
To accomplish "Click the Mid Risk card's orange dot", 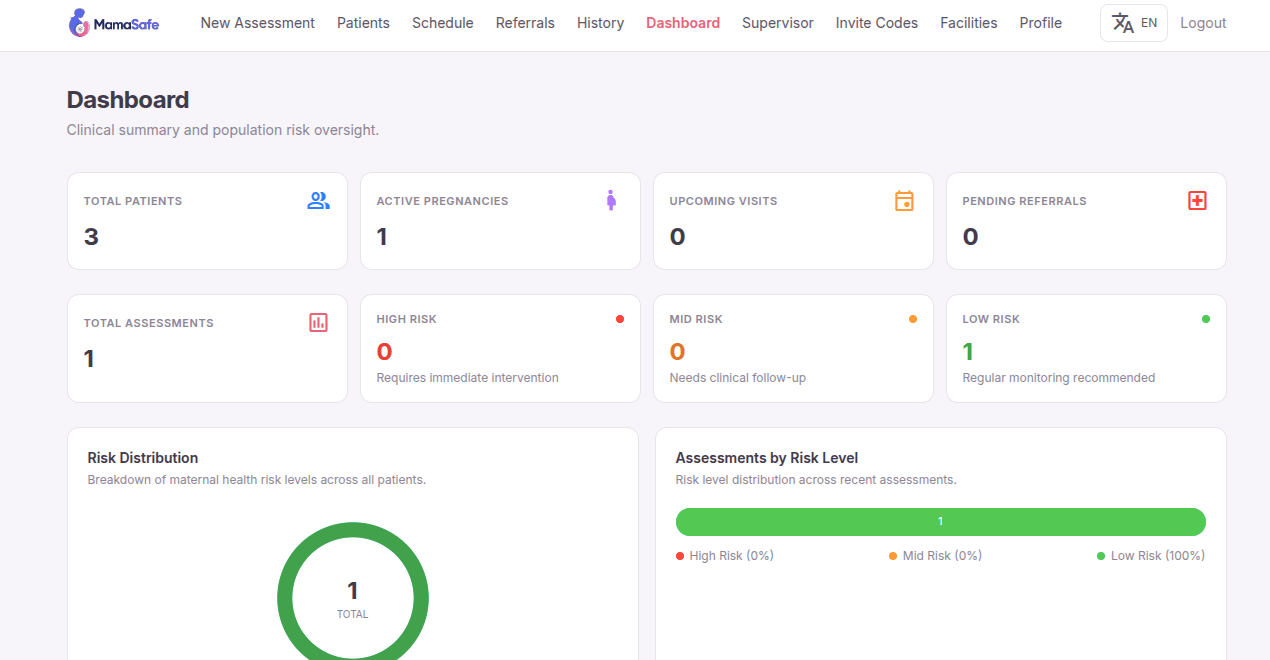I will pyautogui.click(x=913, y=319).
